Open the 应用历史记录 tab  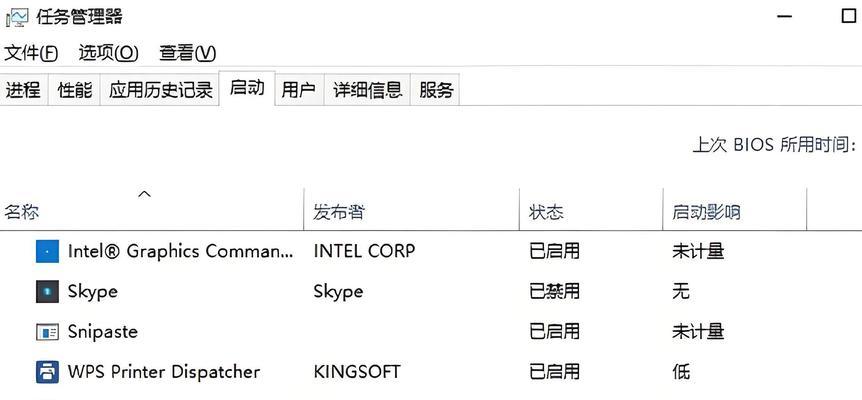[x=160, y=90]
